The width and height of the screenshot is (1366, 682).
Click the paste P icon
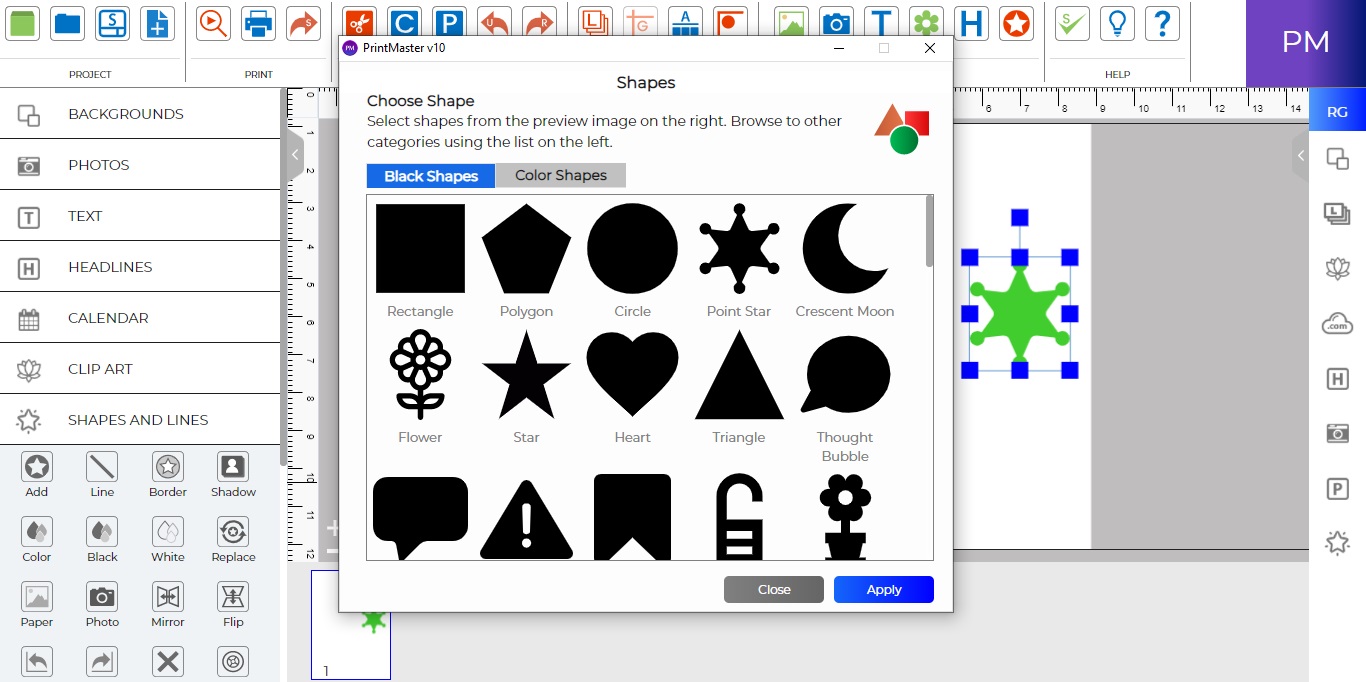click(449, 23)
